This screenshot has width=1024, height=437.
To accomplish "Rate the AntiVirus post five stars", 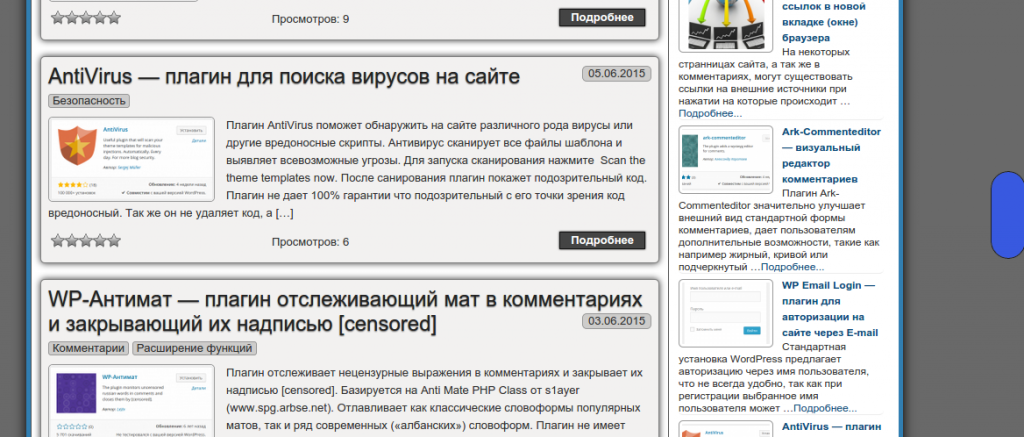I will [x=114, y=240].
